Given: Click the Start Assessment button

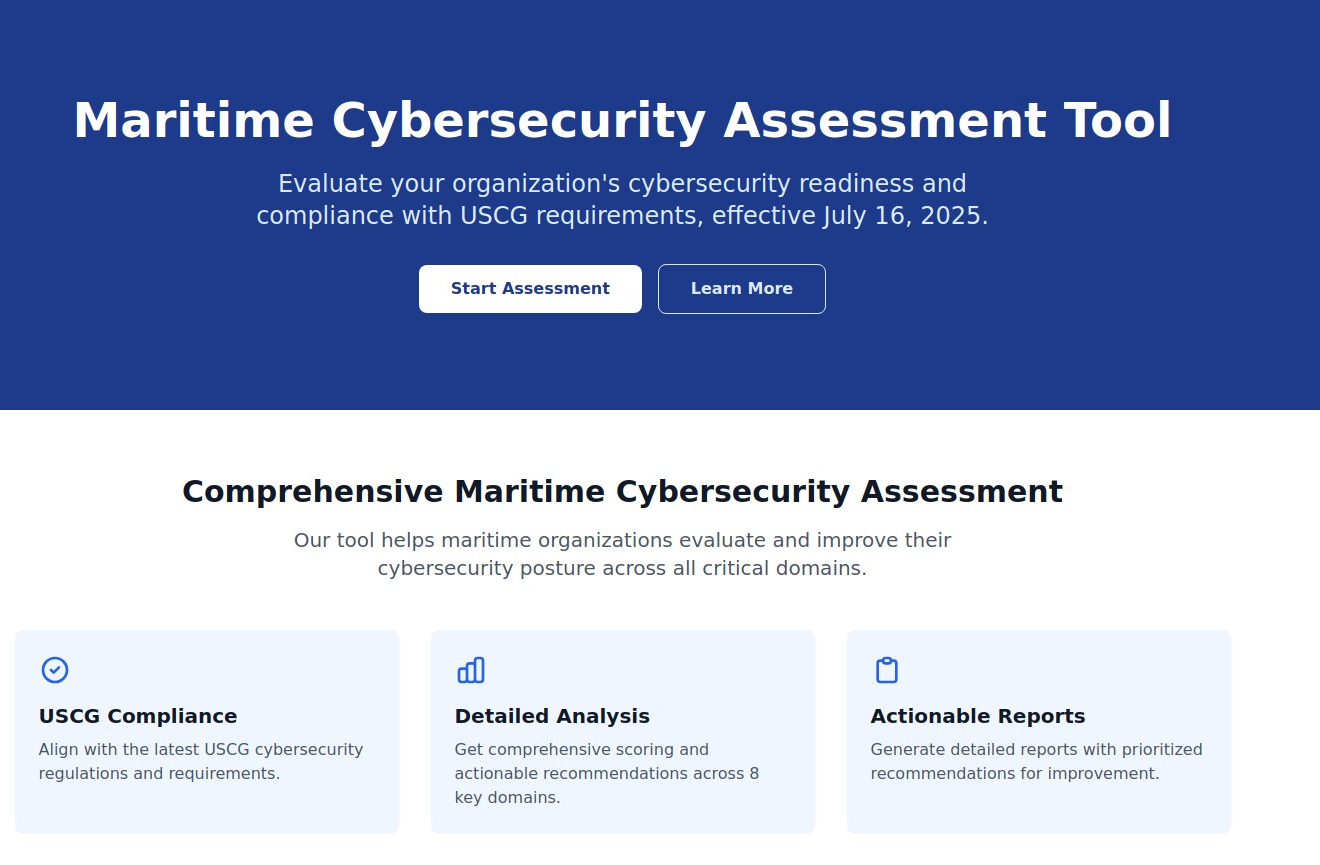Looking at the screenshot, I should pos(530,289).
